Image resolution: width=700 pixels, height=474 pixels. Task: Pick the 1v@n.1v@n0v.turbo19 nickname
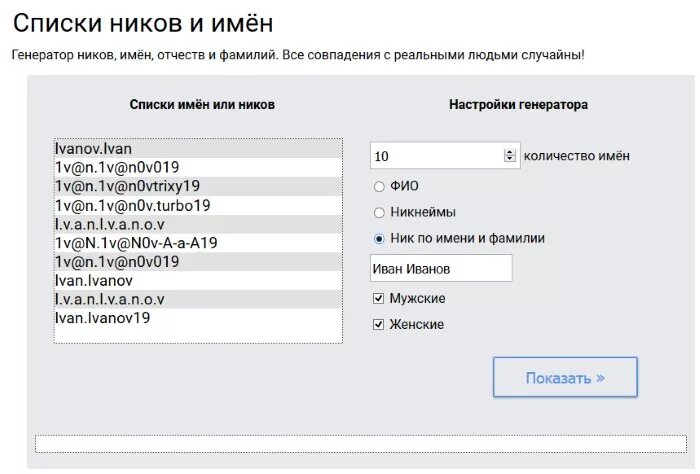[x=198, y=205]
